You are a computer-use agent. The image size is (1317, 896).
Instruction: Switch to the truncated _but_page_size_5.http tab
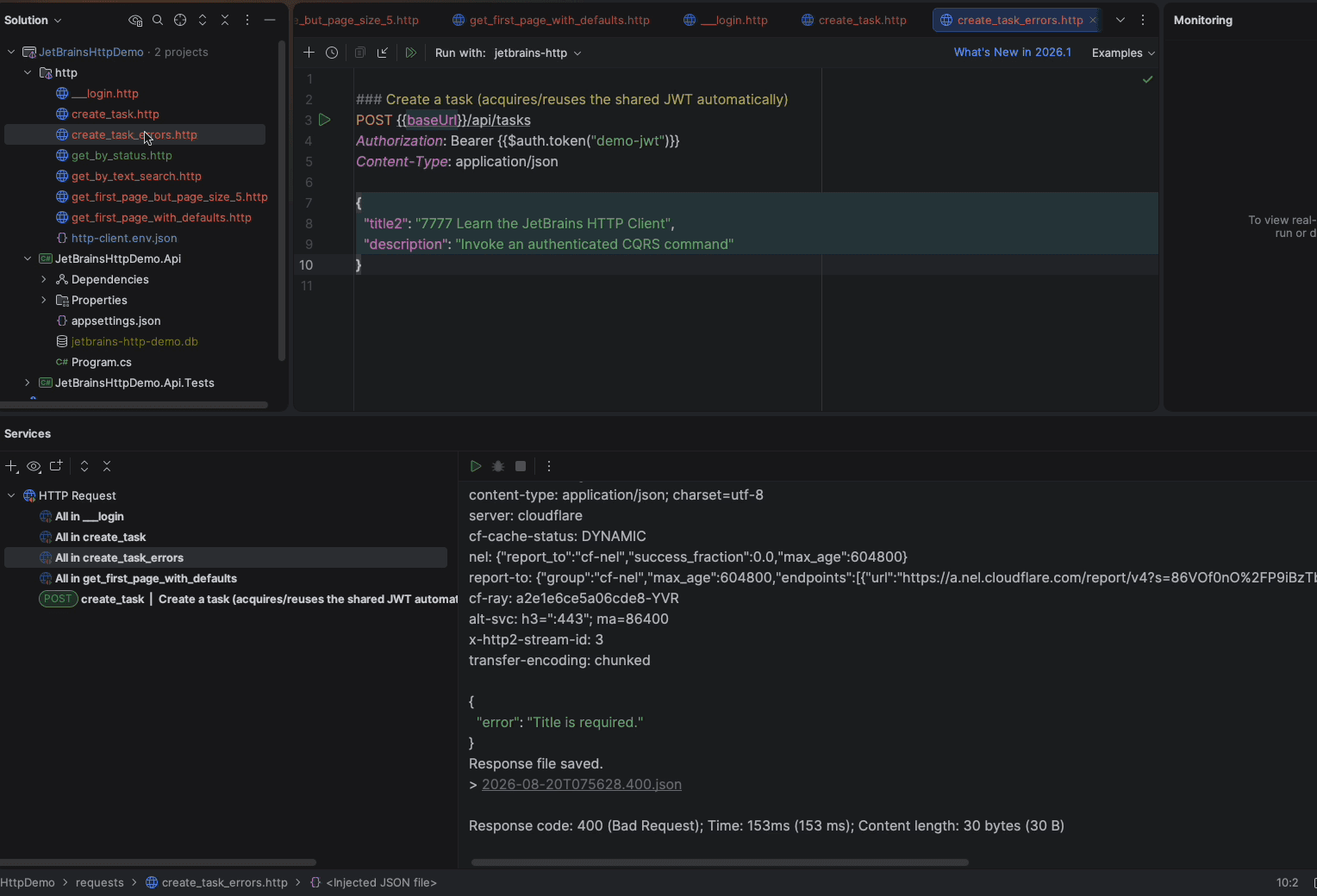pos(358,20)
